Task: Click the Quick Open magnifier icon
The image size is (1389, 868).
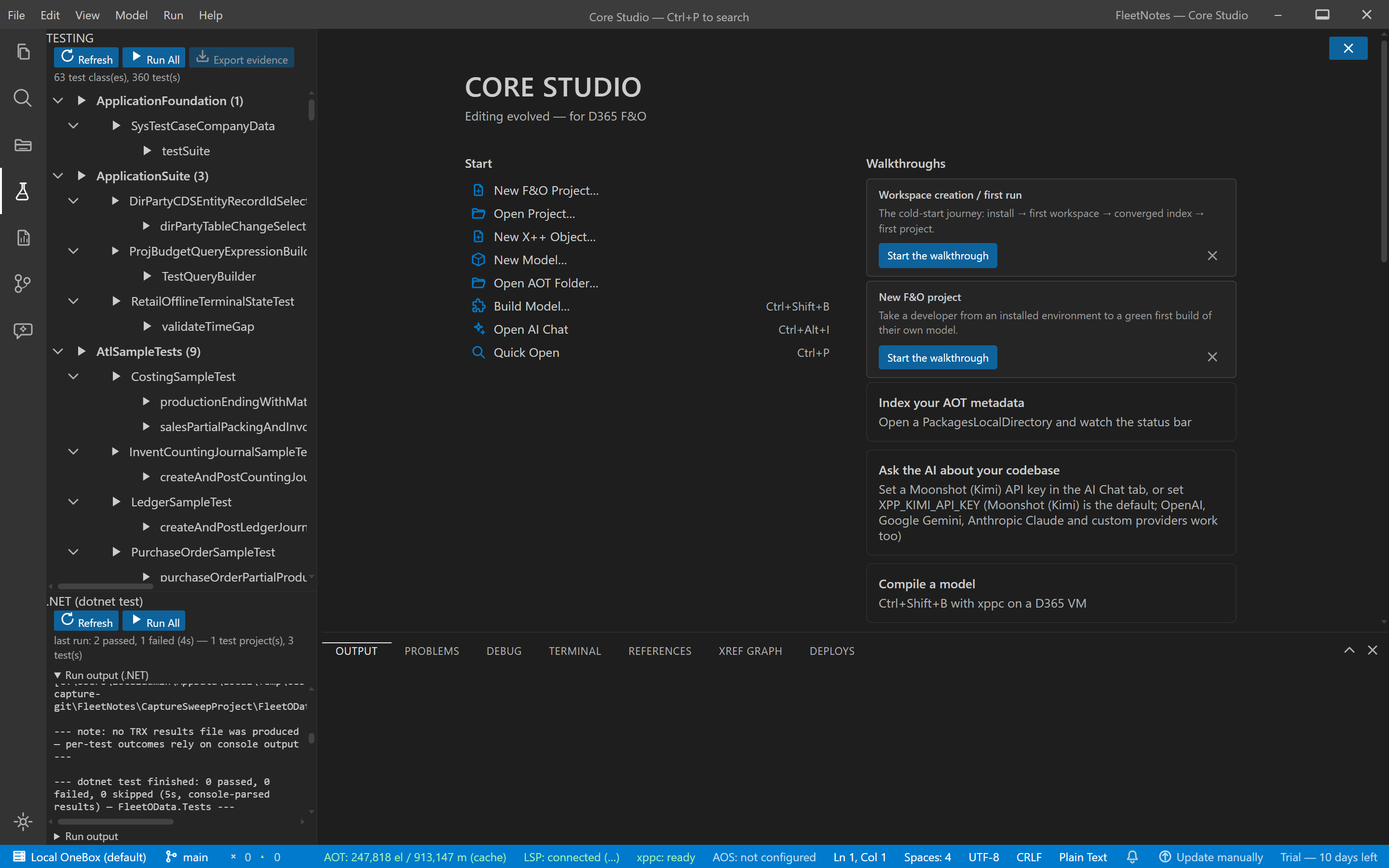Action: [x=478, y=352]
